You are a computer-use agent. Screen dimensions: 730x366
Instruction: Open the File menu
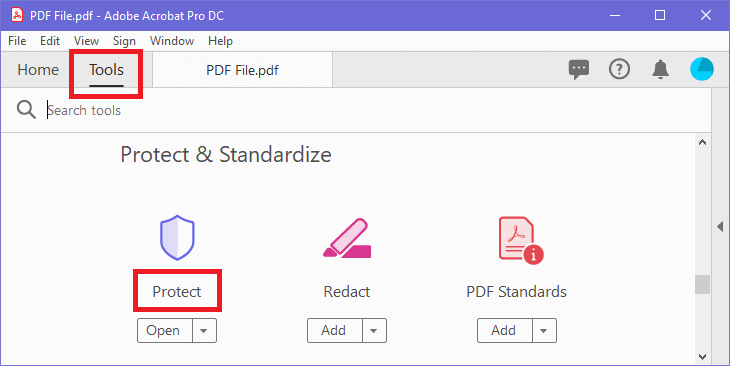point(17,41)
